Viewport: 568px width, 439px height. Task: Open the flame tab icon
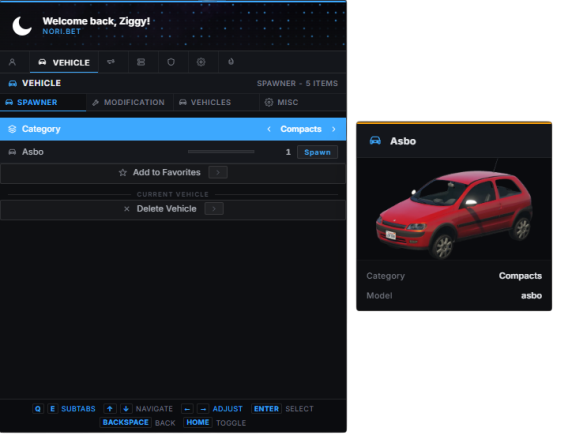point(231,62)
